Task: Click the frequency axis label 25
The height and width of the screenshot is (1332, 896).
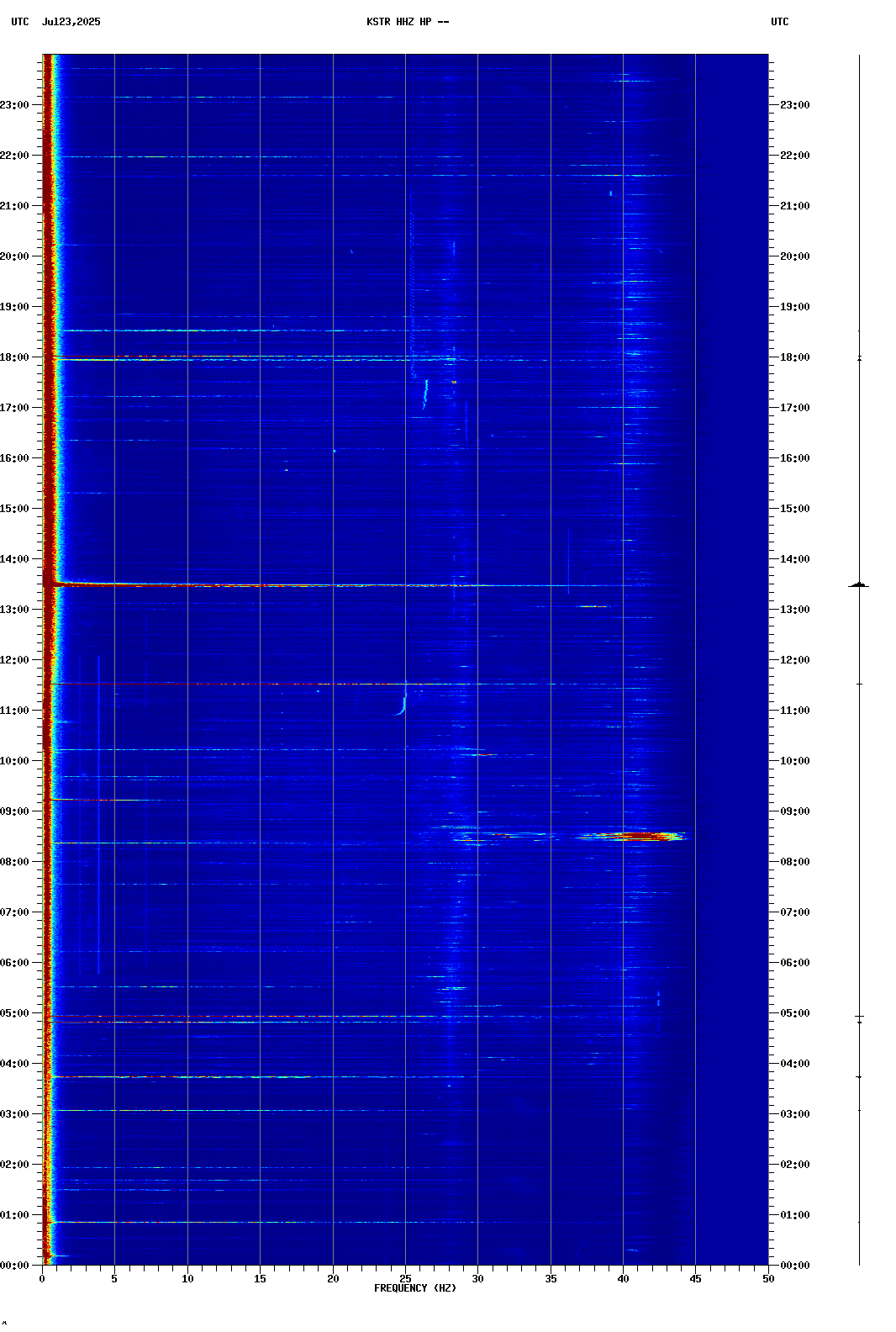Action: [x=405, y=1279]
